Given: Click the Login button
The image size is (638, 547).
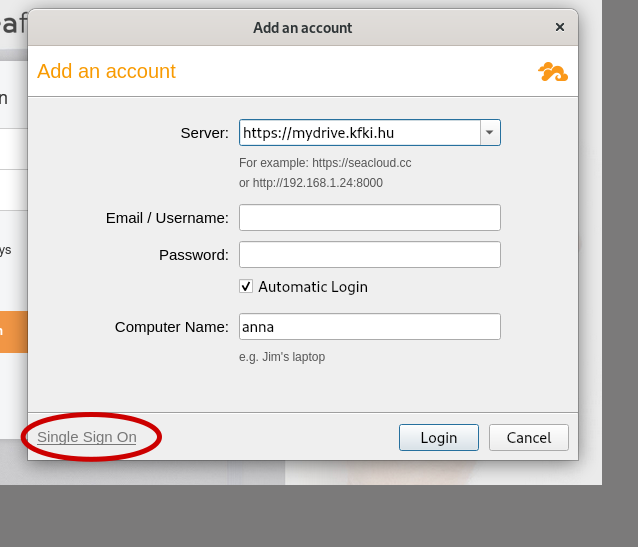Looking at the screenshot, I should 439,438.
